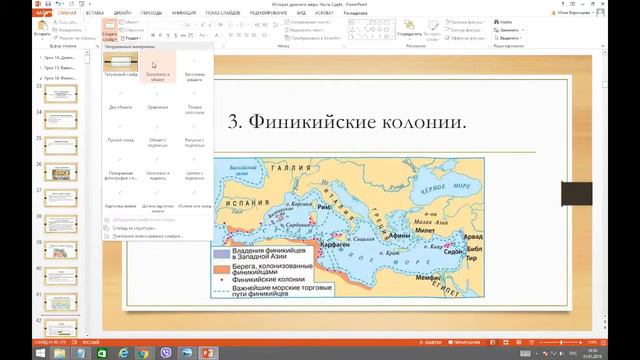Toggle justify text alignment
The width and height of the screenshot is (640, 360).
[x=254, y=36]
